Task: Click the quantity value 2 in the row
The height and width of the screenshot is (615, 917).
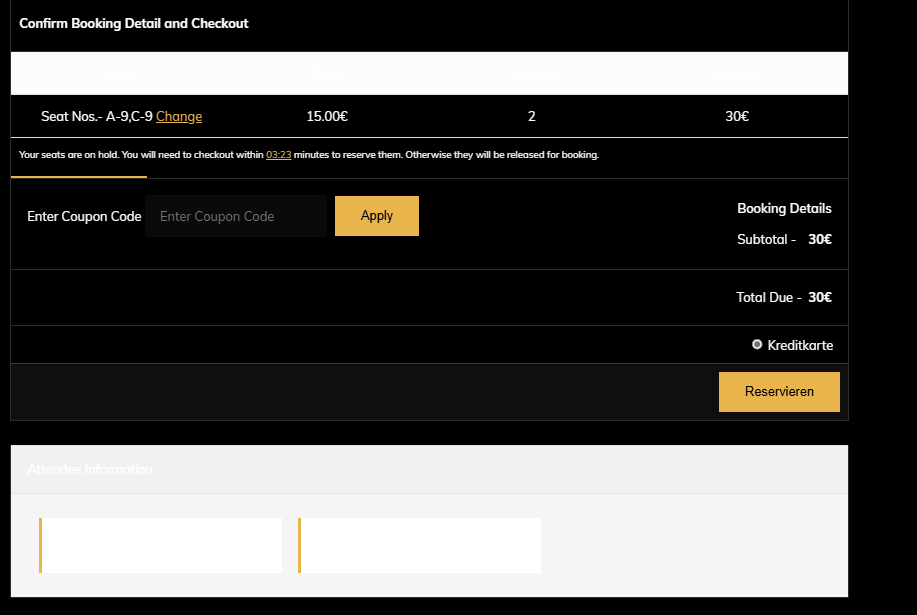Action: [x=531, y=116]
